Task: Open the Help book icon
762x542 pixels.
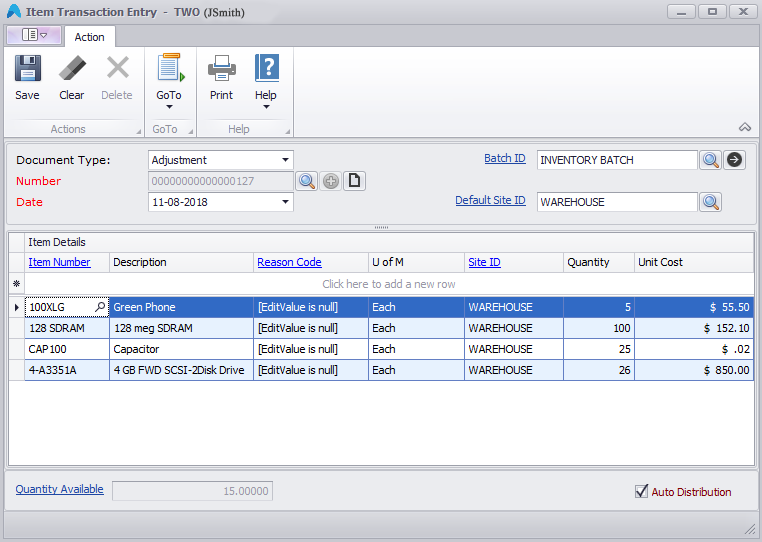Action: [x=267, y=68]
